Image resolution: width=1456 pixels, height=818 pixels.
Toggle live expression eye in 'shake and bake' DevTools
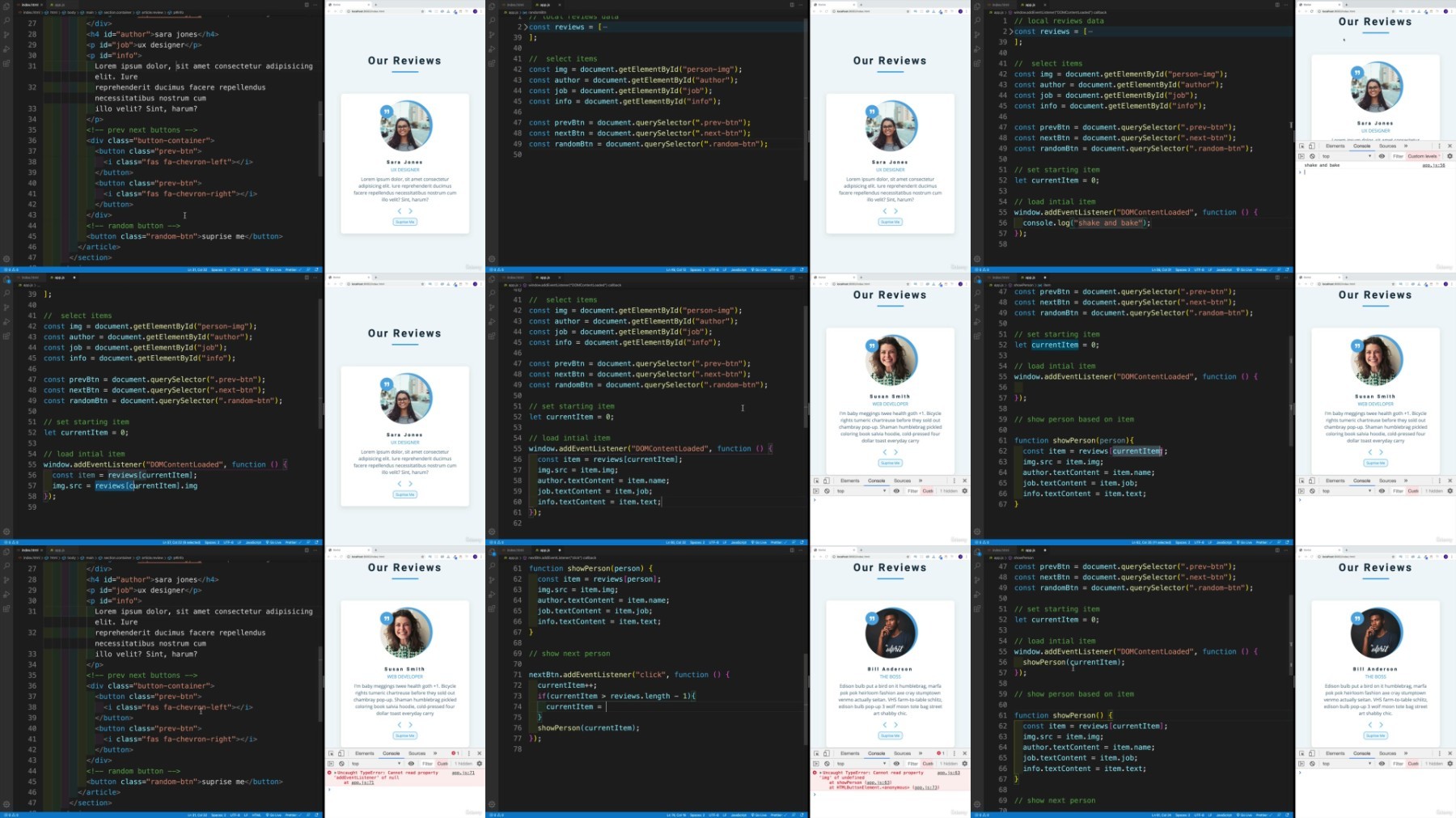point(1382,156)
